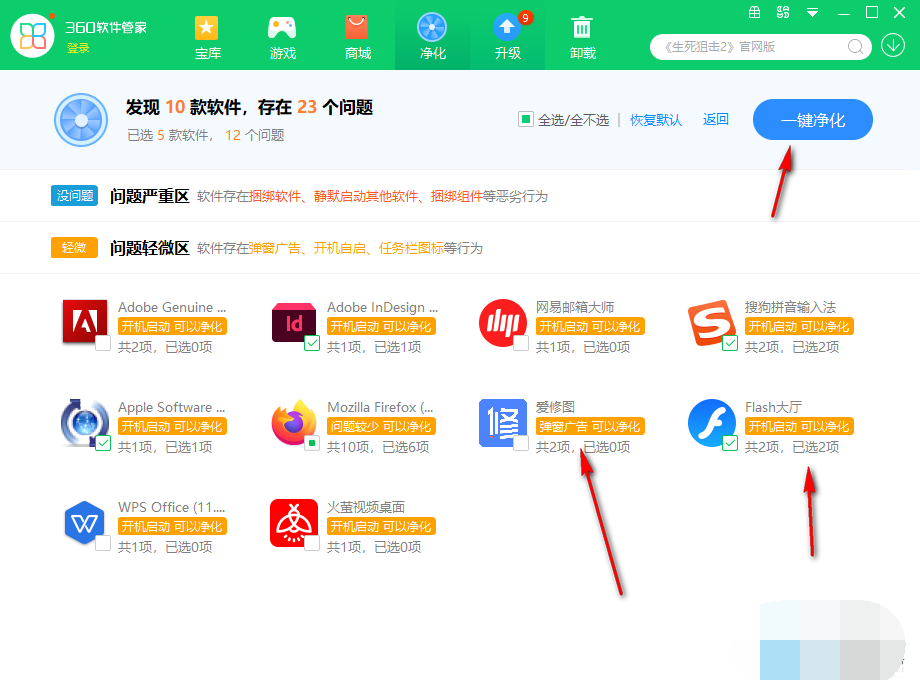Open the skin/grid icon in title bar
920x680 pixels.
click(x=753, y=12)
